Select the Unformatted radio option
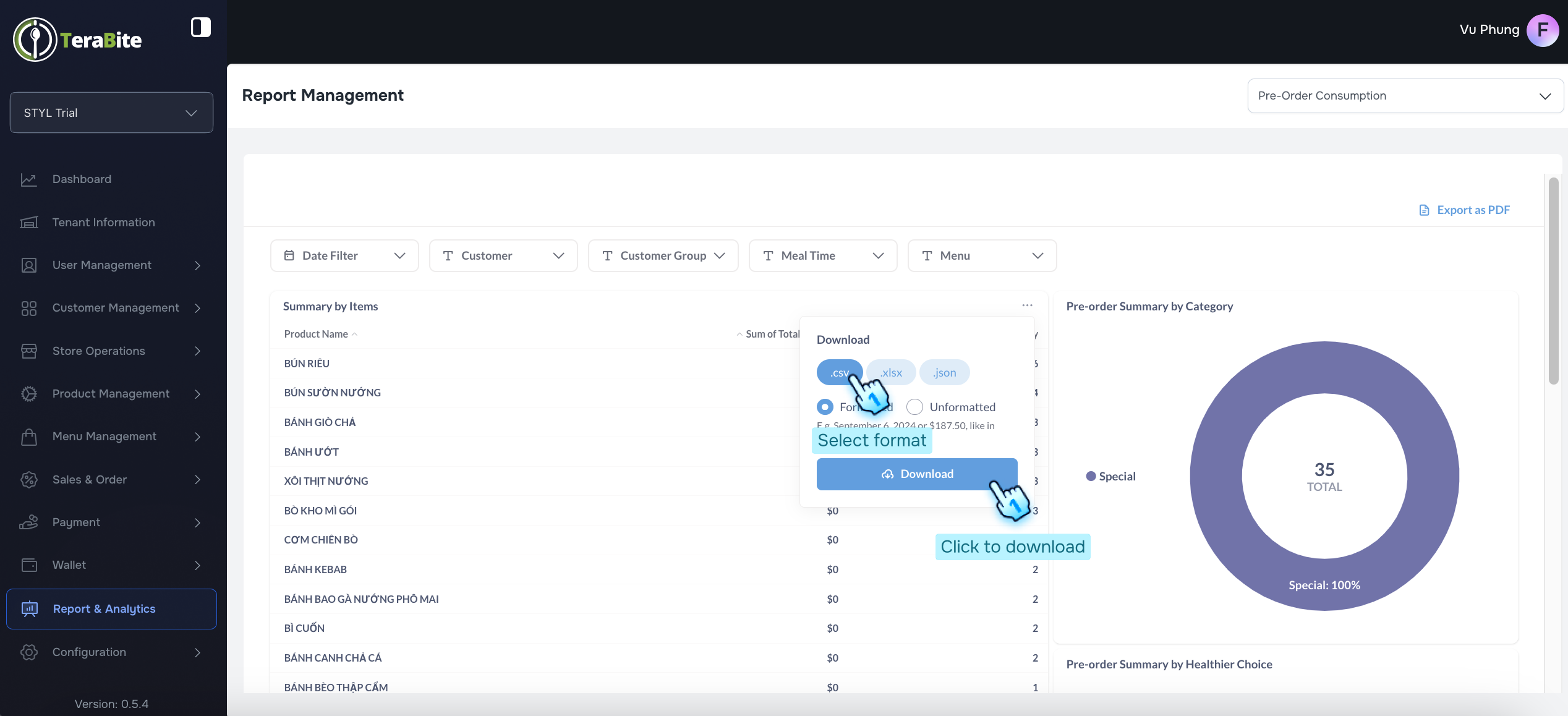1568x716 pixels. [914, 407]
